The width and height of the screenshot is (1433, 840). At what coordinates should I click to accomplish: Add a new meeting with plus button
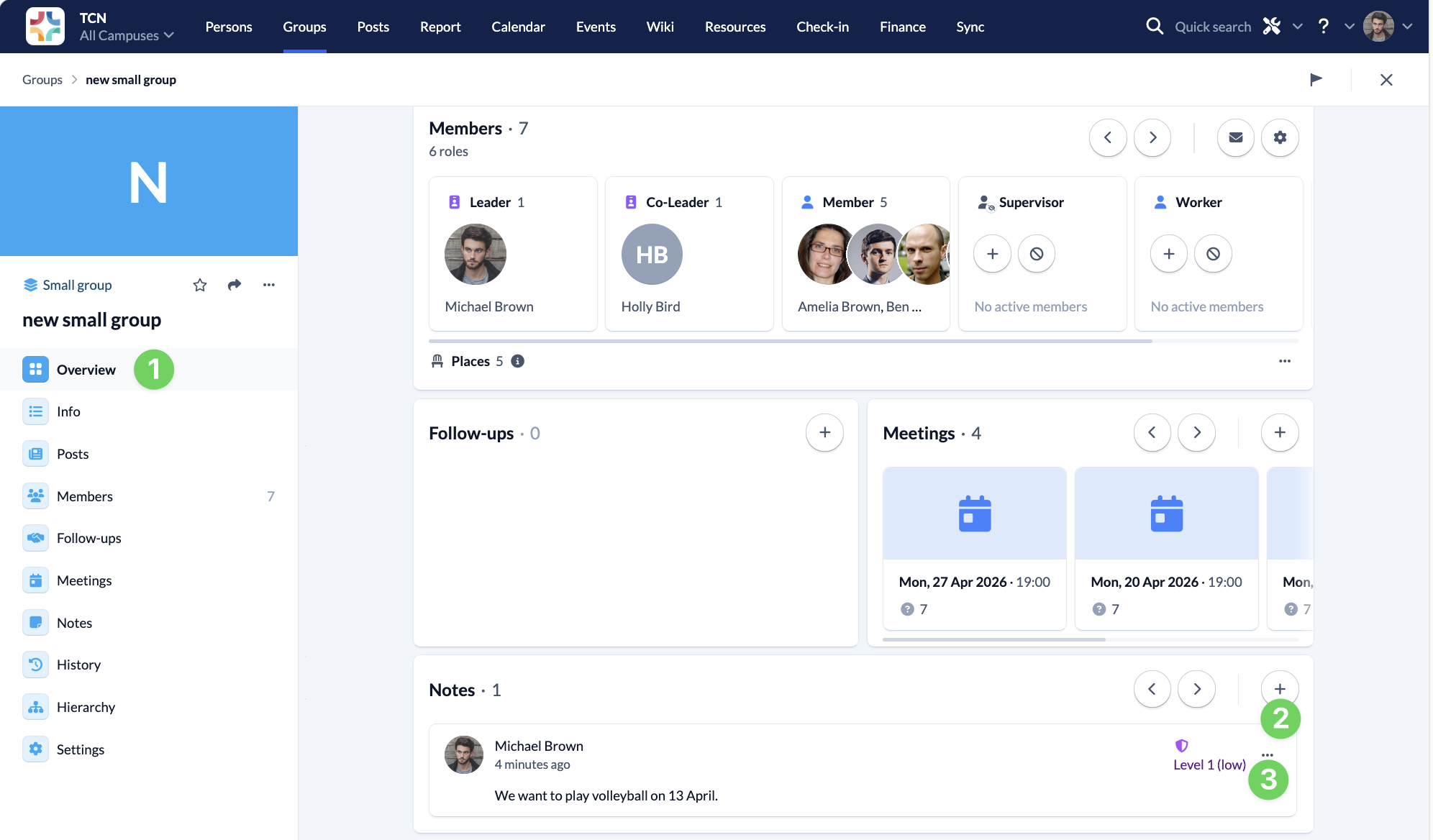tap(1280, 432)
